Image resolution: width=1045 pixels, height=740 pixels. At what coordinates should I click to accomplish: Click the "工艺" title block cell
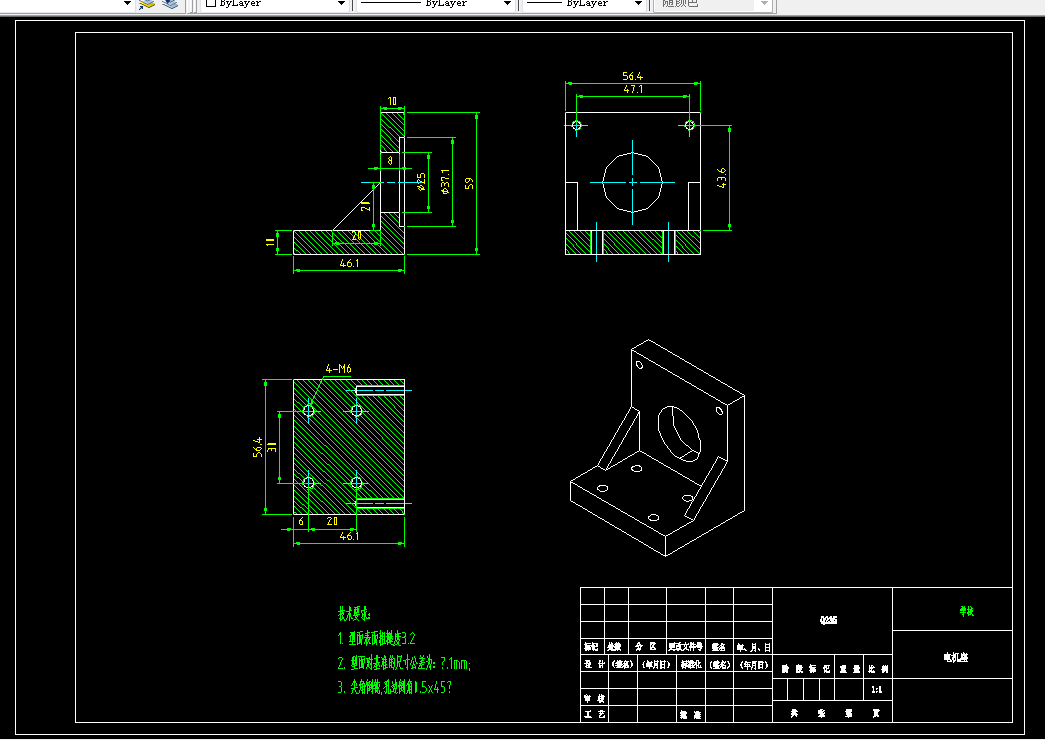tap(594, 714)
